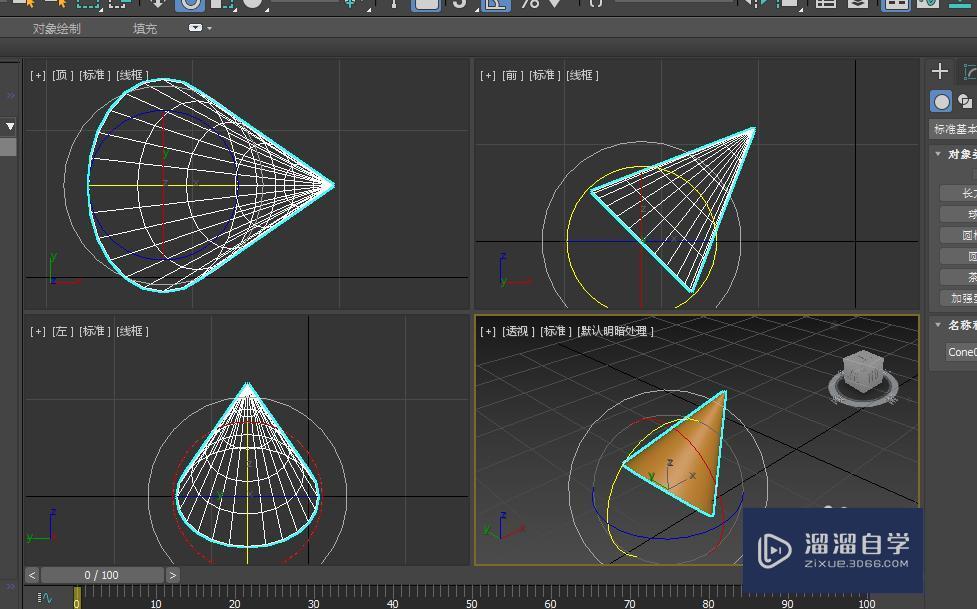The width and height of the screenshot is (977, 609).
Task: Select the Select Object arrow tool
Action: point(60,5)
